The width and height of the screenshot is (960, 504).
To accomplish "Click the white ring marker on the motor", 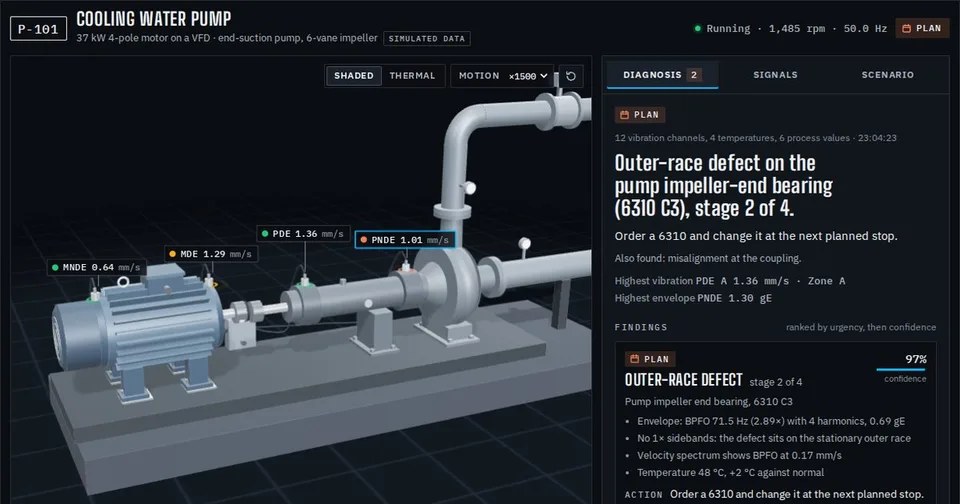I will (x=123, y=282).
